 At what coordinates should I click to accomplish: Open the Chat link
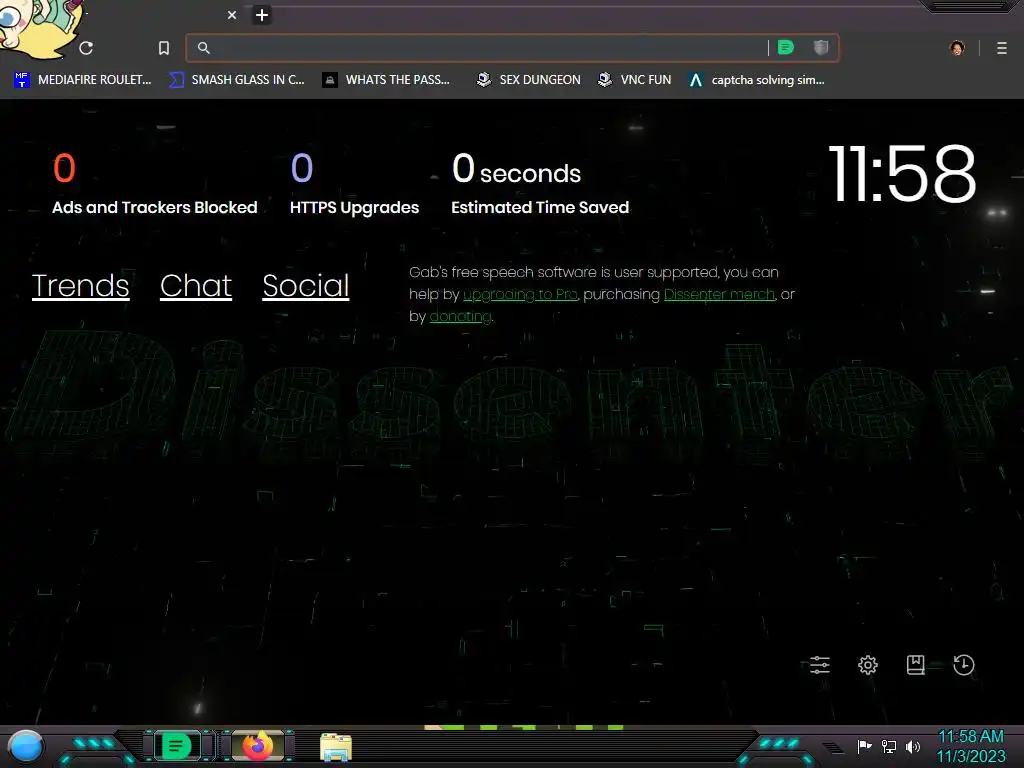[196, 285]
